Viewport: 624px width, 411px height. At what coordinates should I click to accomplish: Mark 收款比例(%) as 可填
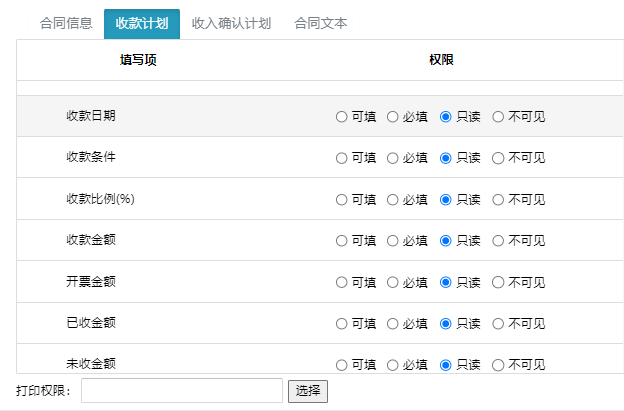(341, 200)
